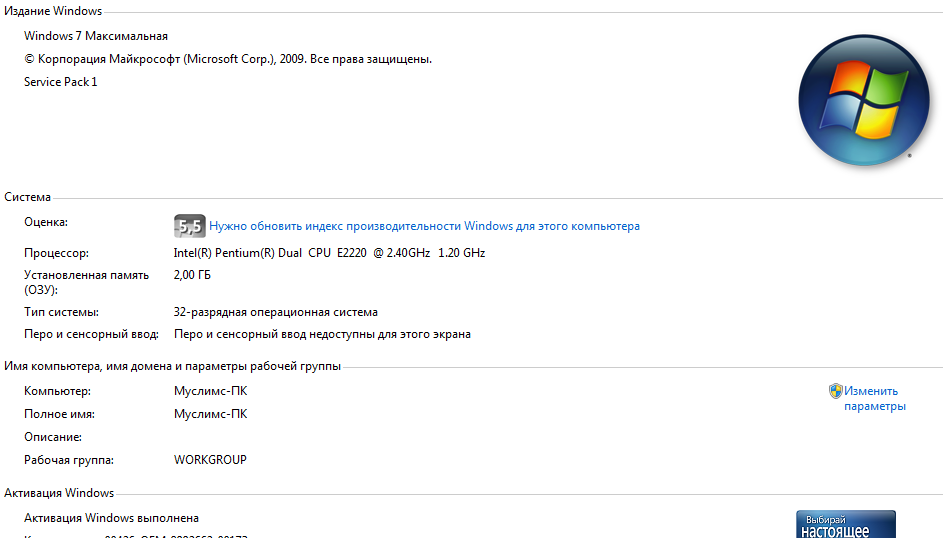Click the Windows 7 logo orb

pos(863,100)
